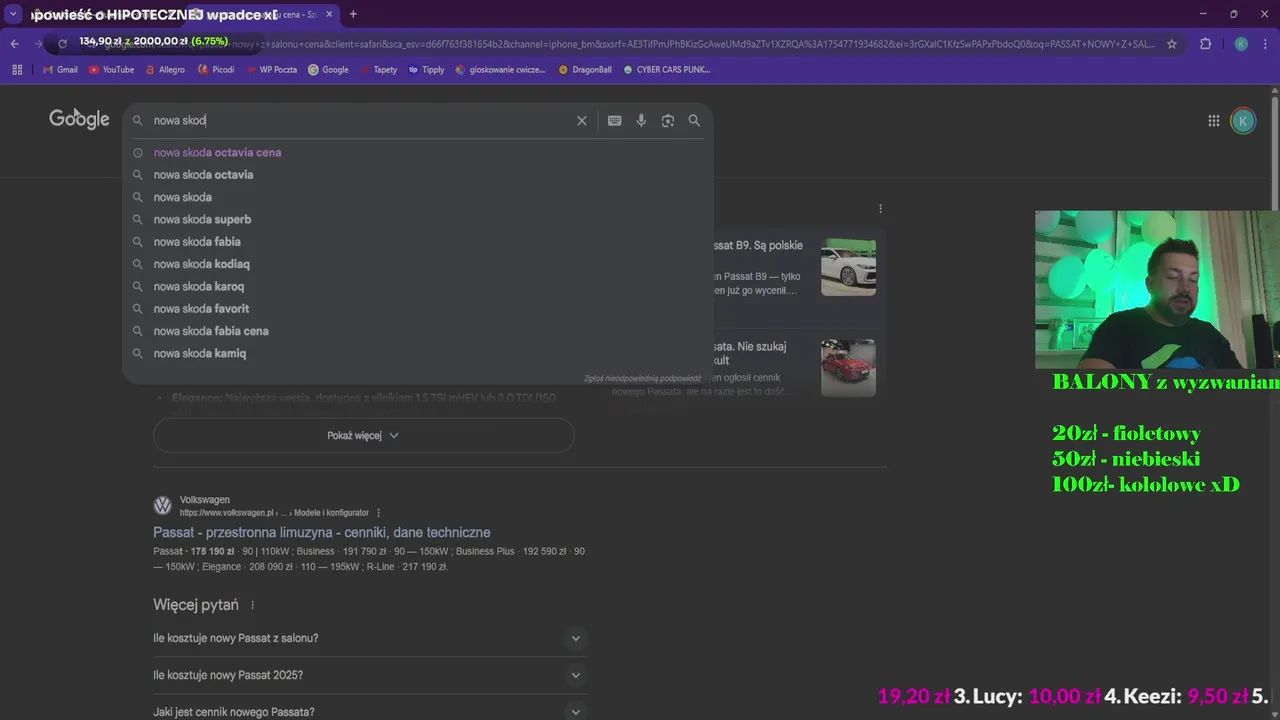Image resolution: width=1280 pixels, height=720 pixels.
Task: Open three-dot options above the news cards
Action: tap(880, 209)
